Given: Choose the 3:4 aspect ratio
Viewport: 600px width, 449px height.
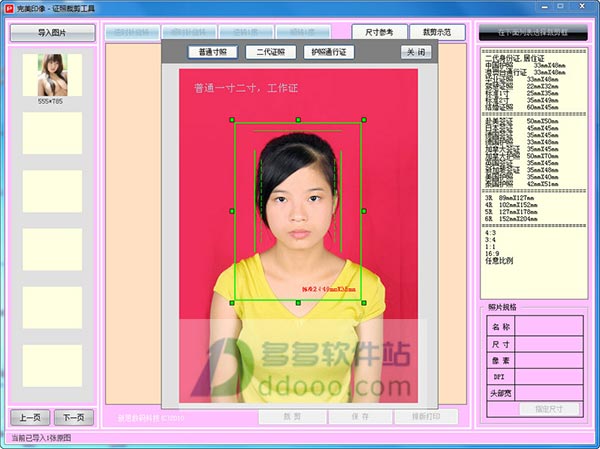Looking at the screenshot, I should click(490, 240).
